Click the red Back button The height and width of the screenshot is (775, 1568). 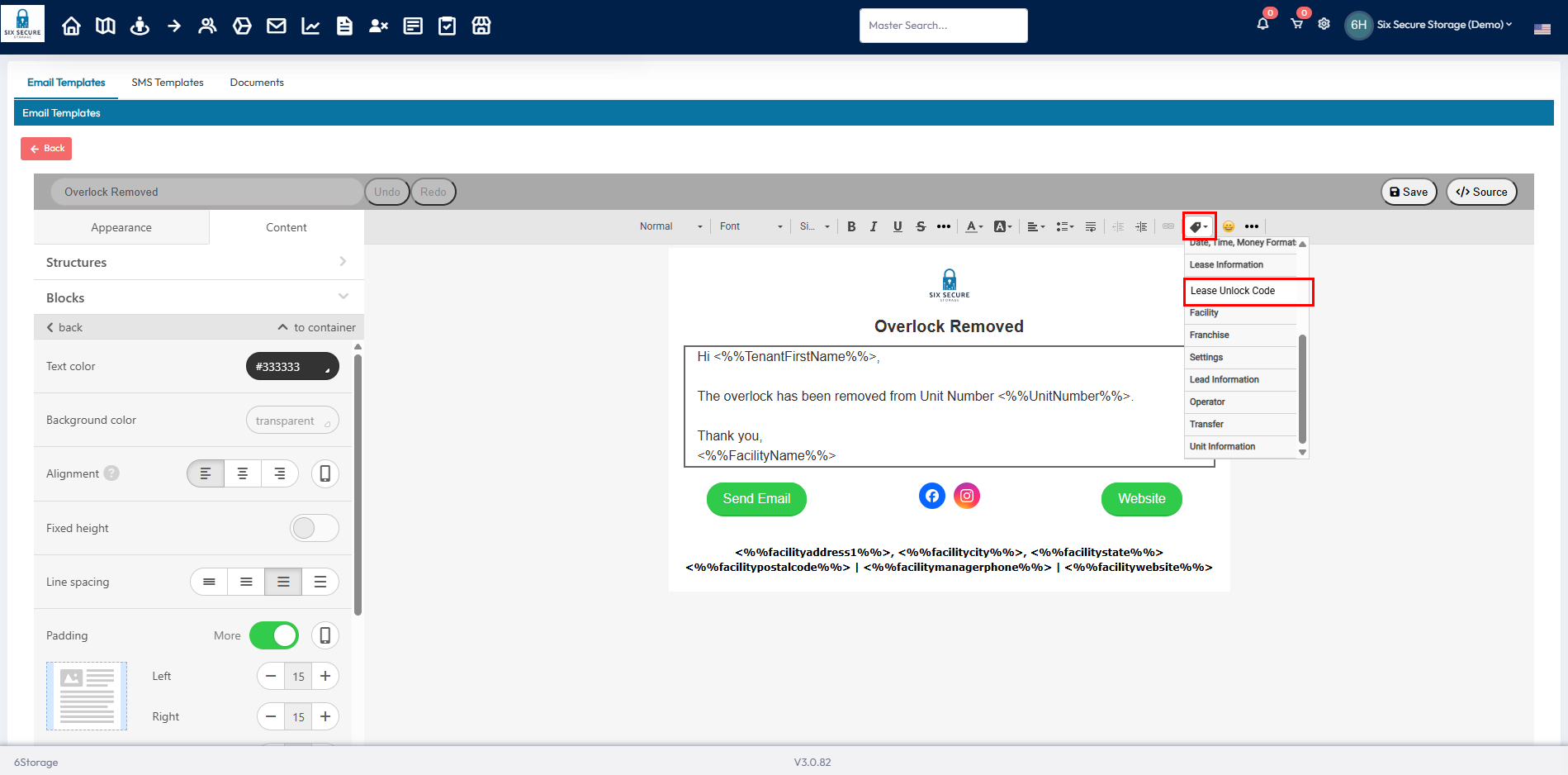click(x=46, y=149)
